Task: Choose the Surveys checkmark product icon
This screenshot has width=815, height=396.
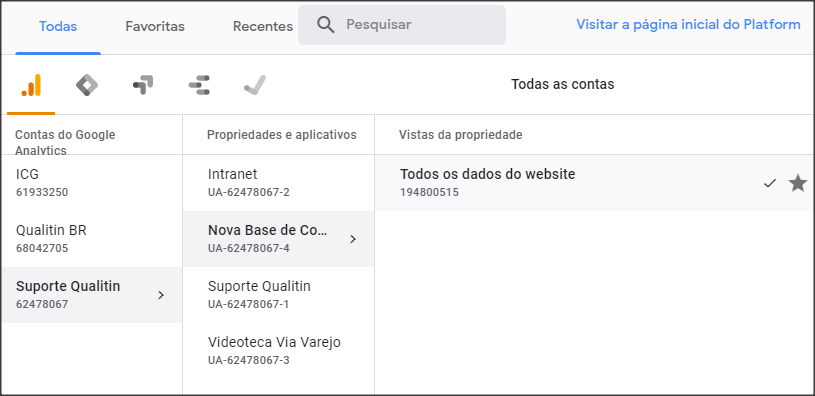Action: click(255, 85)
